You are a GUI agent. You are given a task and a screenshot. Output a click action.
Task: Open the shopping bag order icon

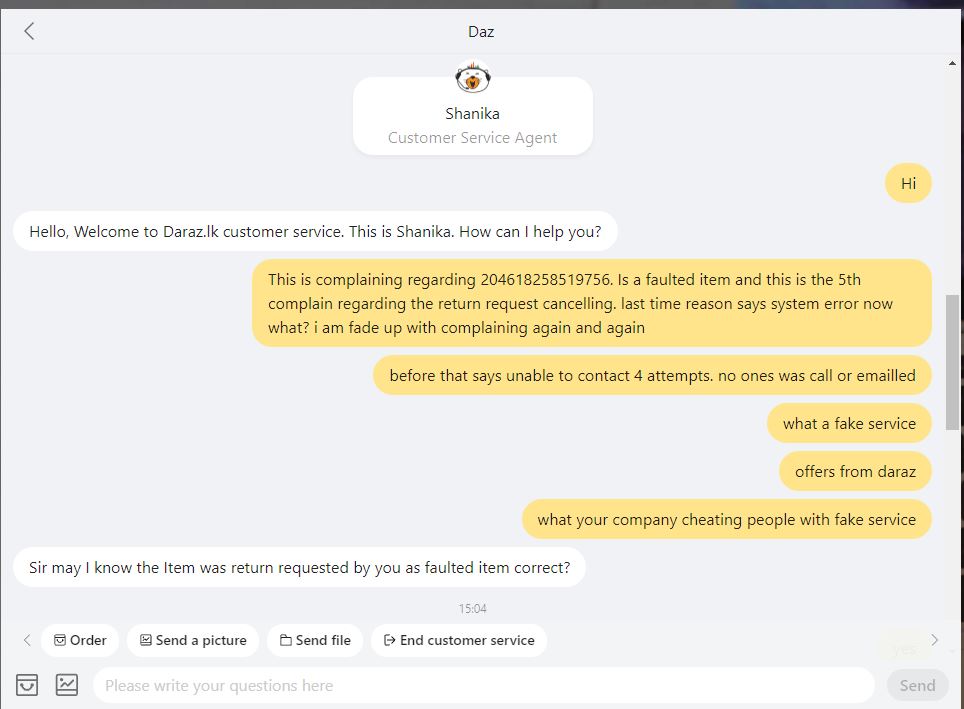27,684
